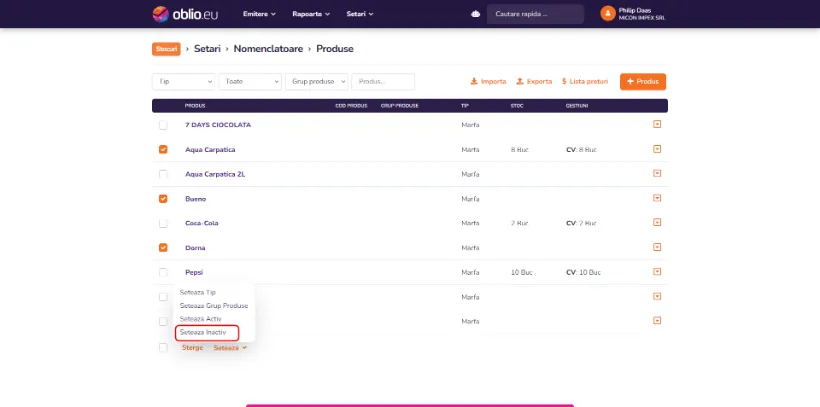Open row actions icon for Pepsi
Screen dimensions: 820x407
pos(657,272)
